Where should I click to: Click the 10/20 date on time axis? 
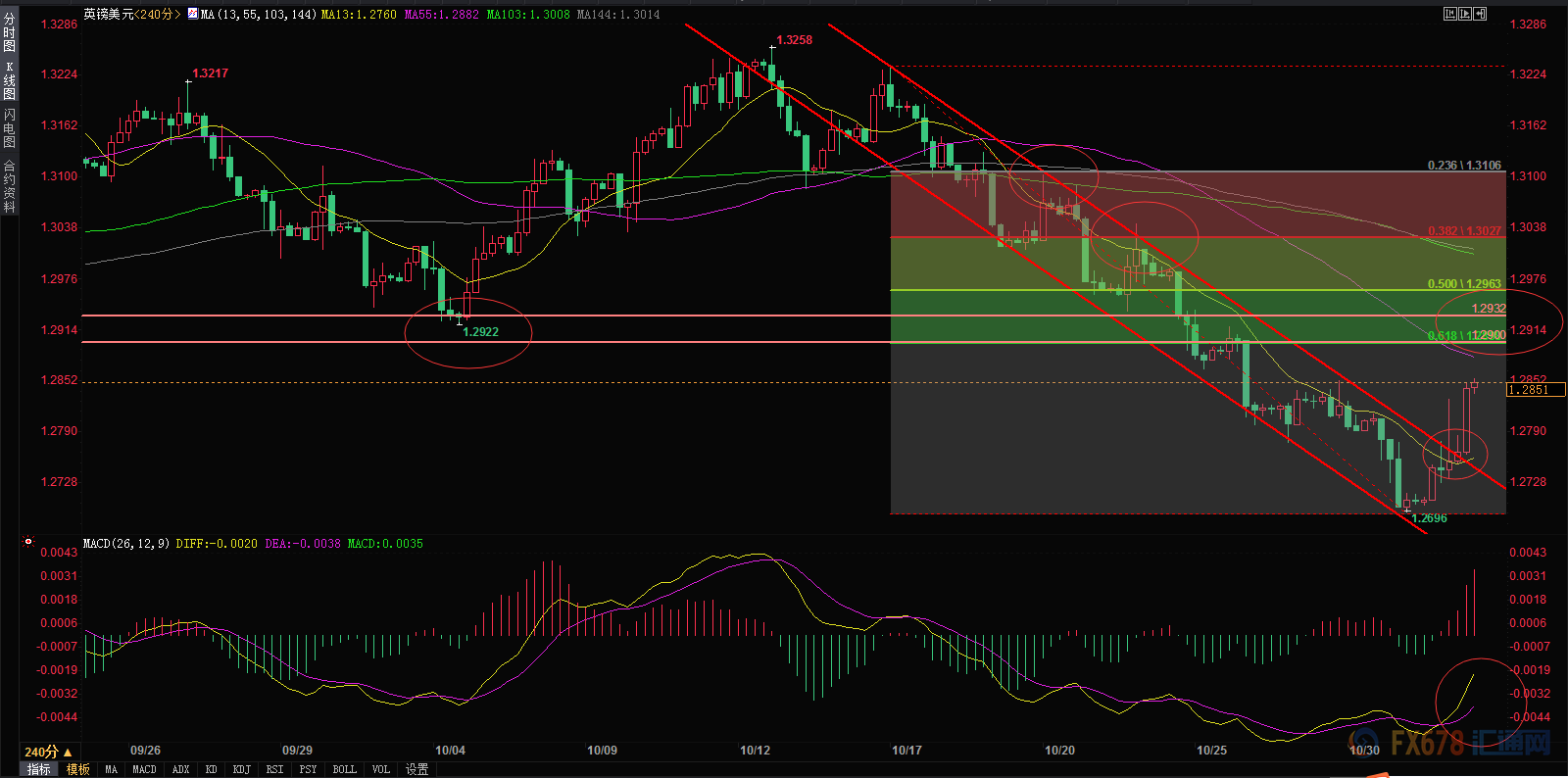click(x=1059, y=751)
